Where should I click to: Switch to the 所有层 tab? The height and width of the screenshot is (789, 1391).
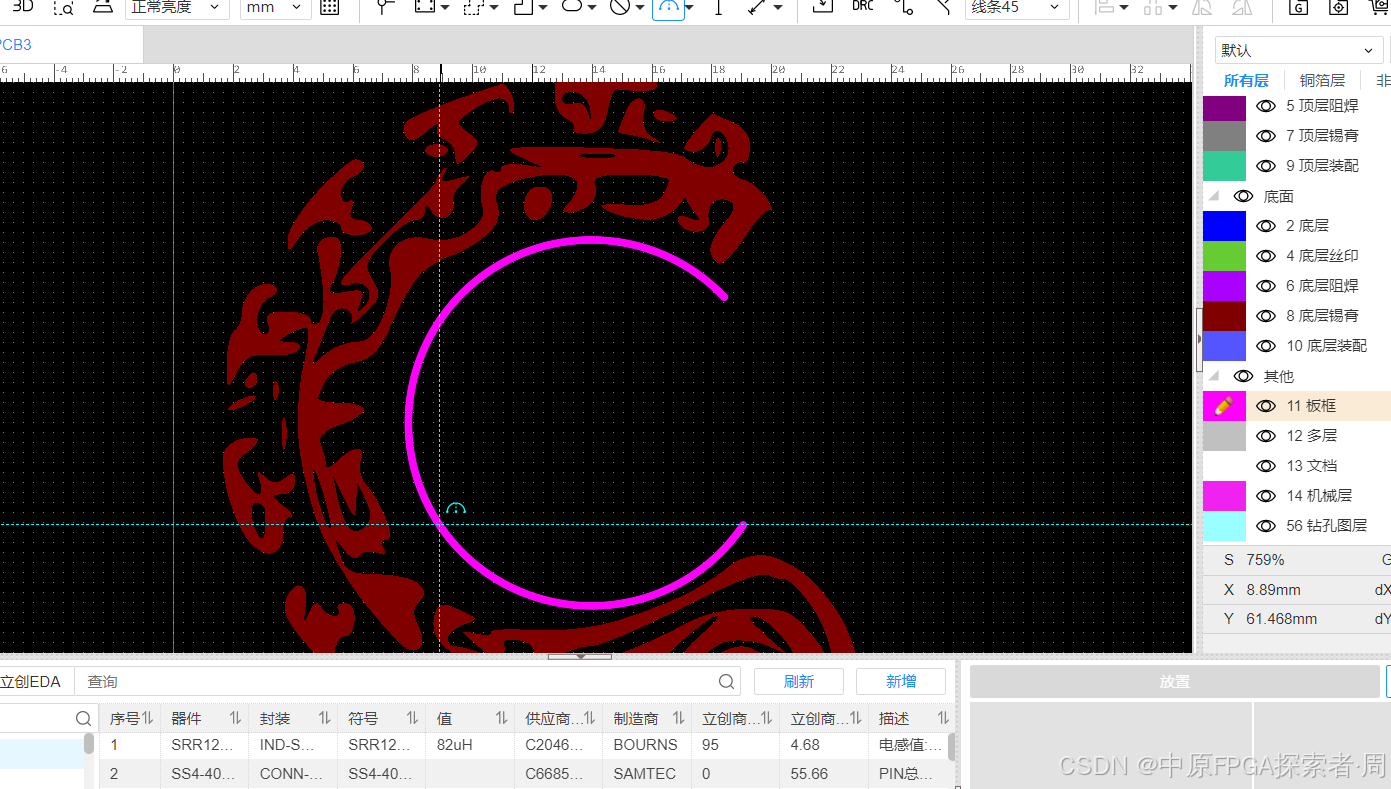tap(1246, 81)
